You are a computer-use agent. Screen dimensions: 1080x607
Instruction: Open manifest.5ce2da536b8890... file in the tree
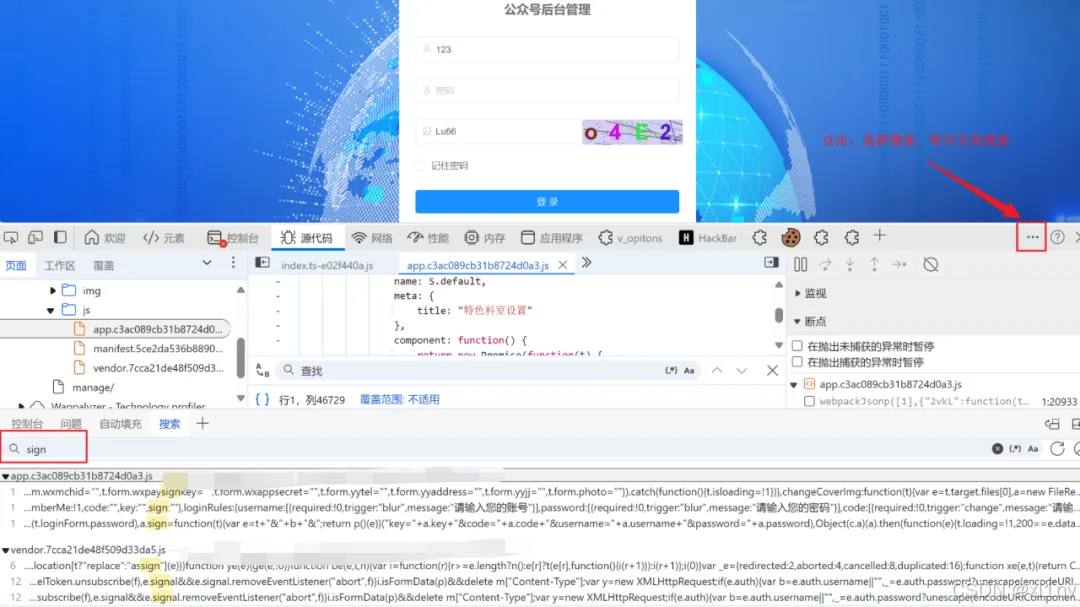tap(157, 349)
